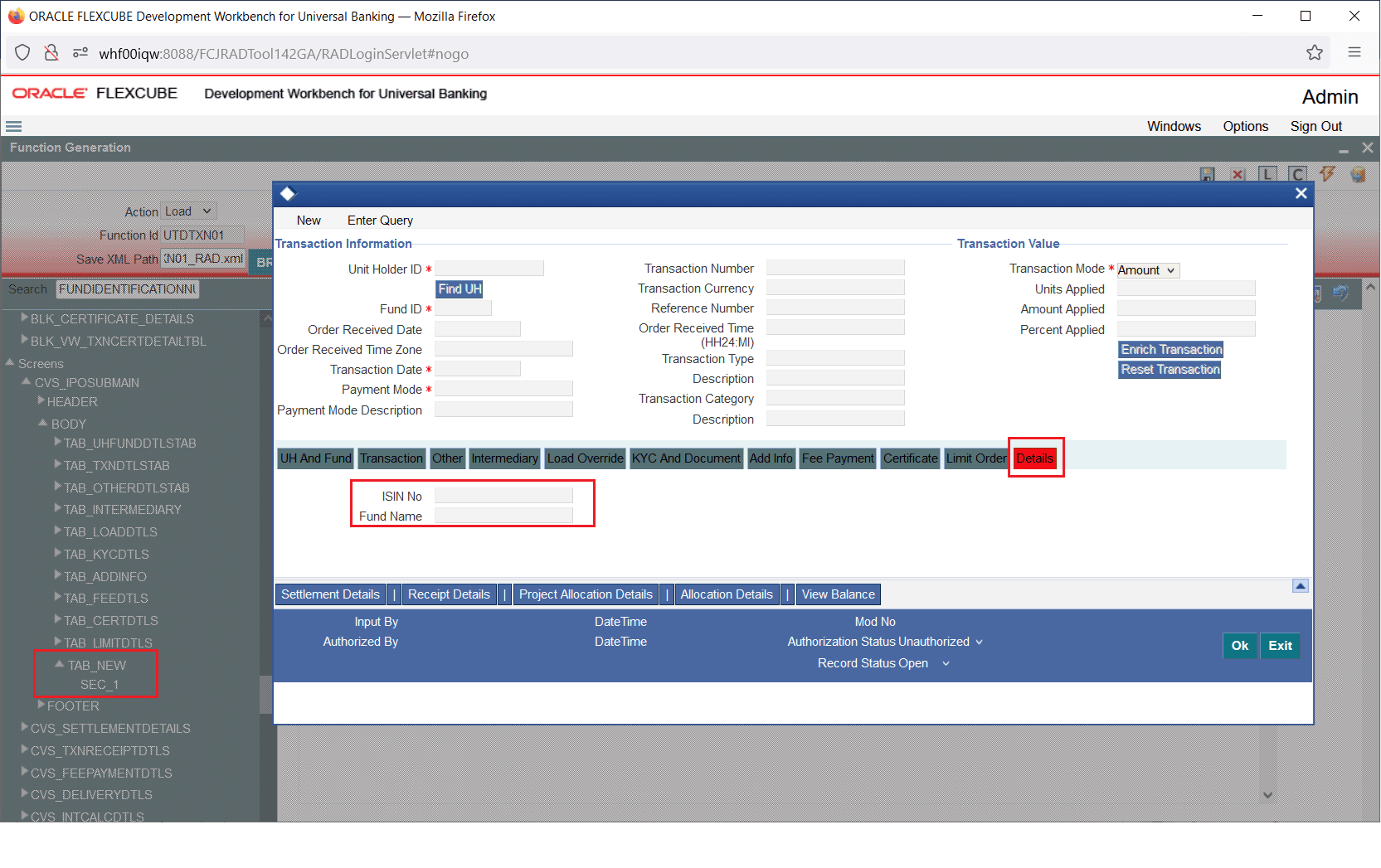This screenshot has height=868, width=1381.
Task: Expand the CVS_SETTLEMENTDETAILS tree node
Action: click(24, 727)
